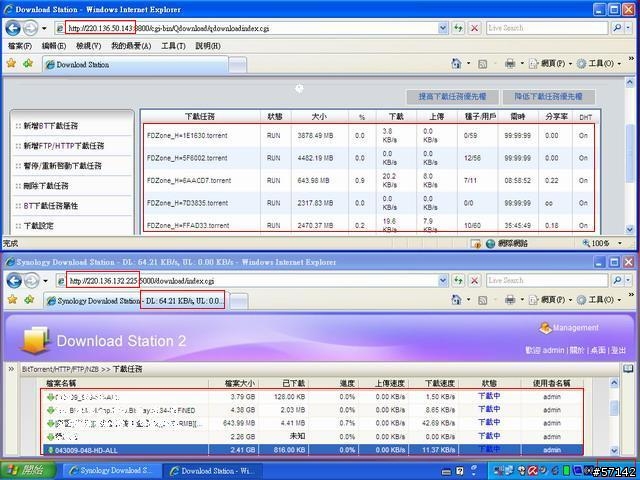The image size is (640, 480).
Task: Click Add to Favorites icon in upper window
Action: point(28,63)
